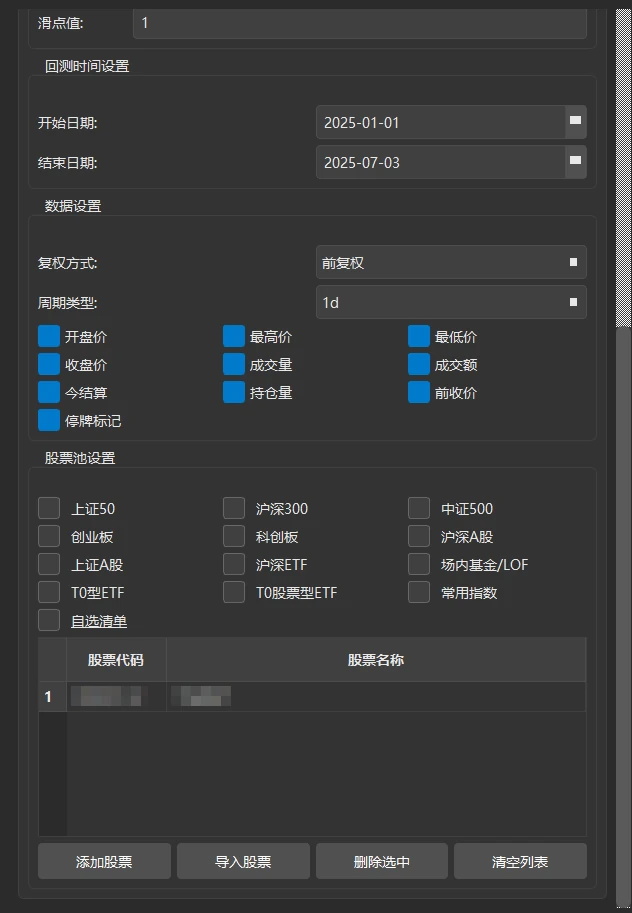Select row 1 in the stock table
632x913 pixels.
(x=312, y=696)
